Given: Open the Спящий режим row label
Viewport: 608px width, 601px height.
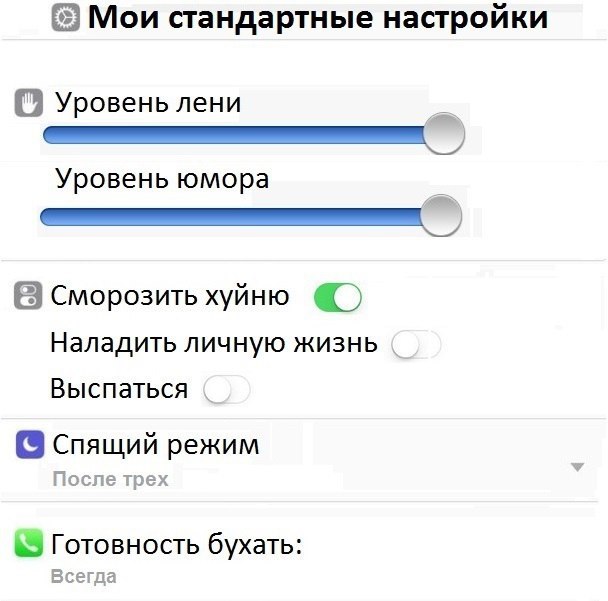Looking at the screenshot, I should (x=155, y=445).
